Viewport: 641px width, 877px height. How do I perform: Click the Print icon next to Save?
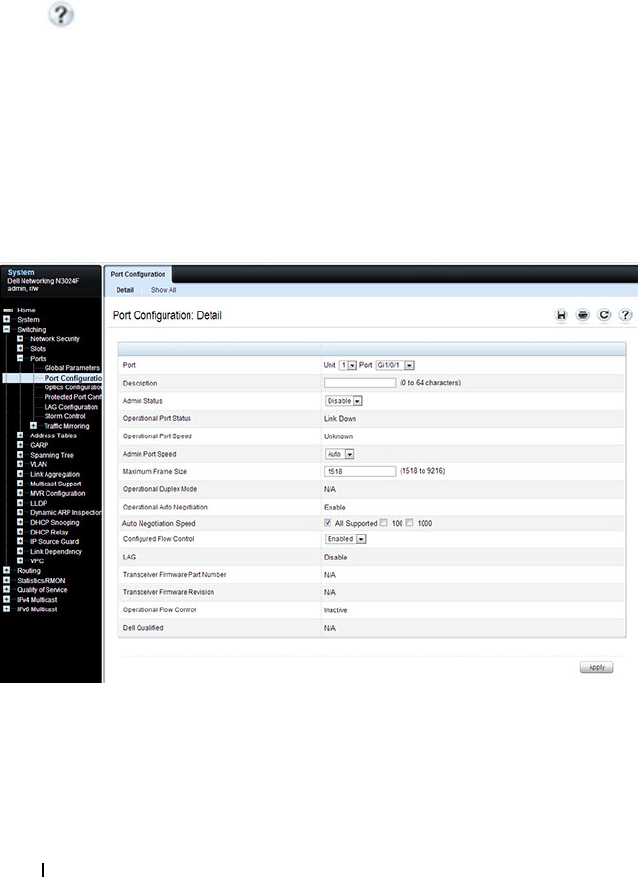coord(583,315)
